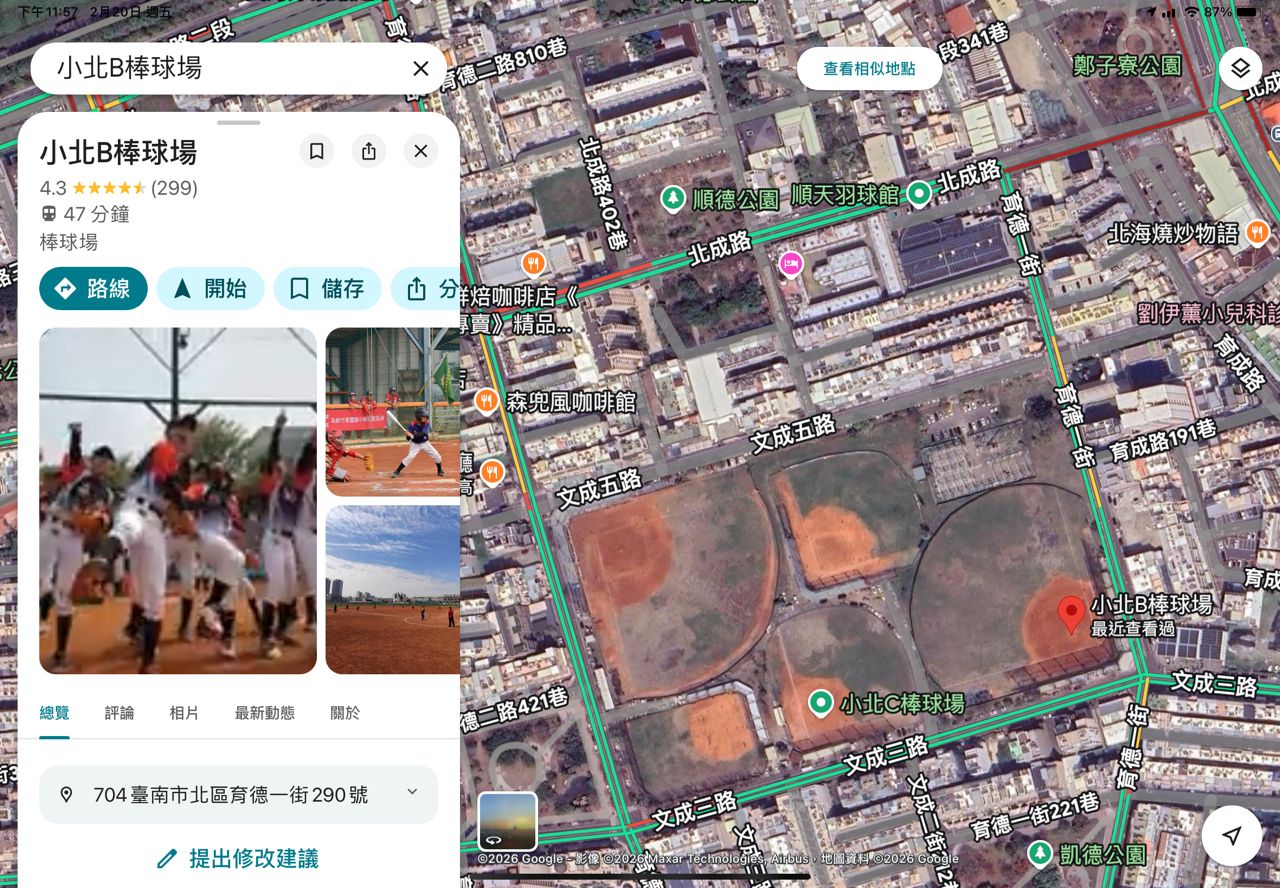Tap 查看相似地點 button

click(x=869, y=69)
